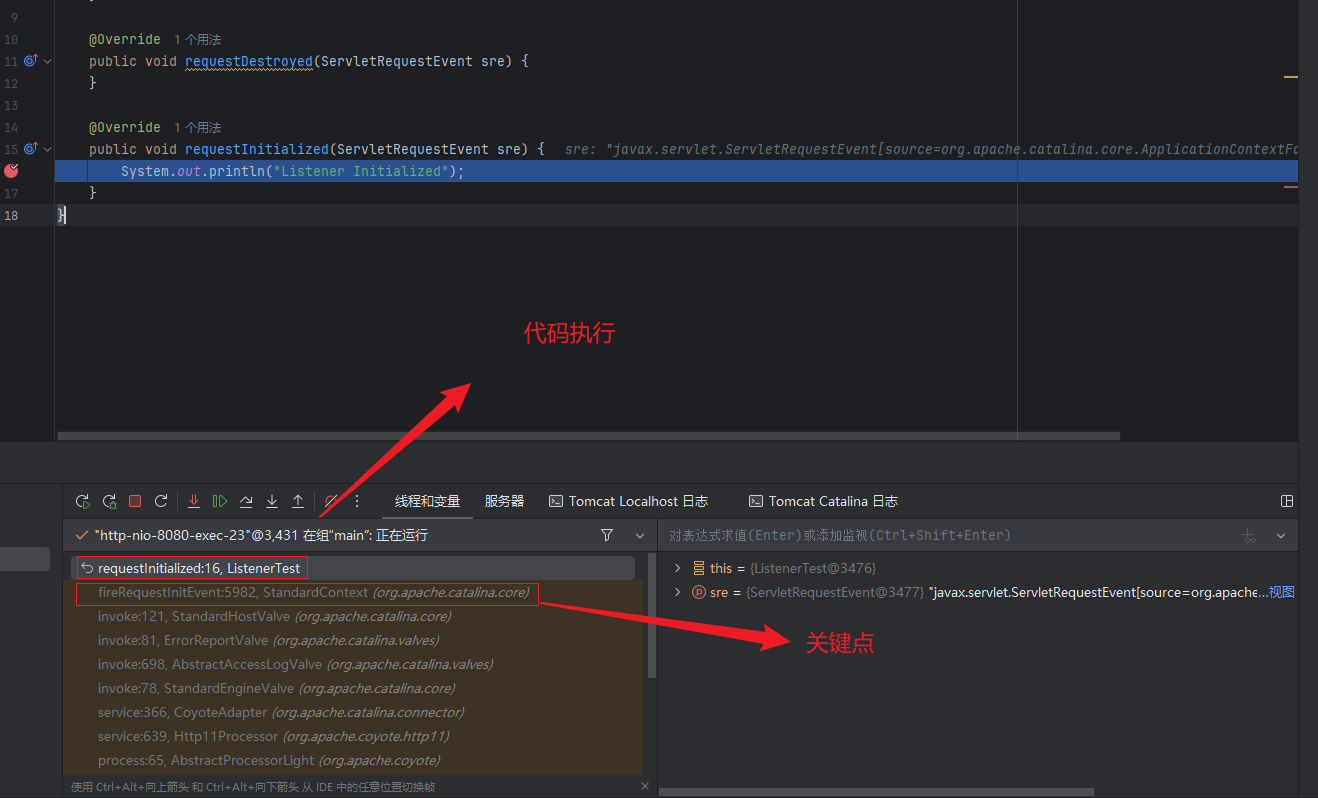Click the add watch glasses icon

tap(1248, 536)
